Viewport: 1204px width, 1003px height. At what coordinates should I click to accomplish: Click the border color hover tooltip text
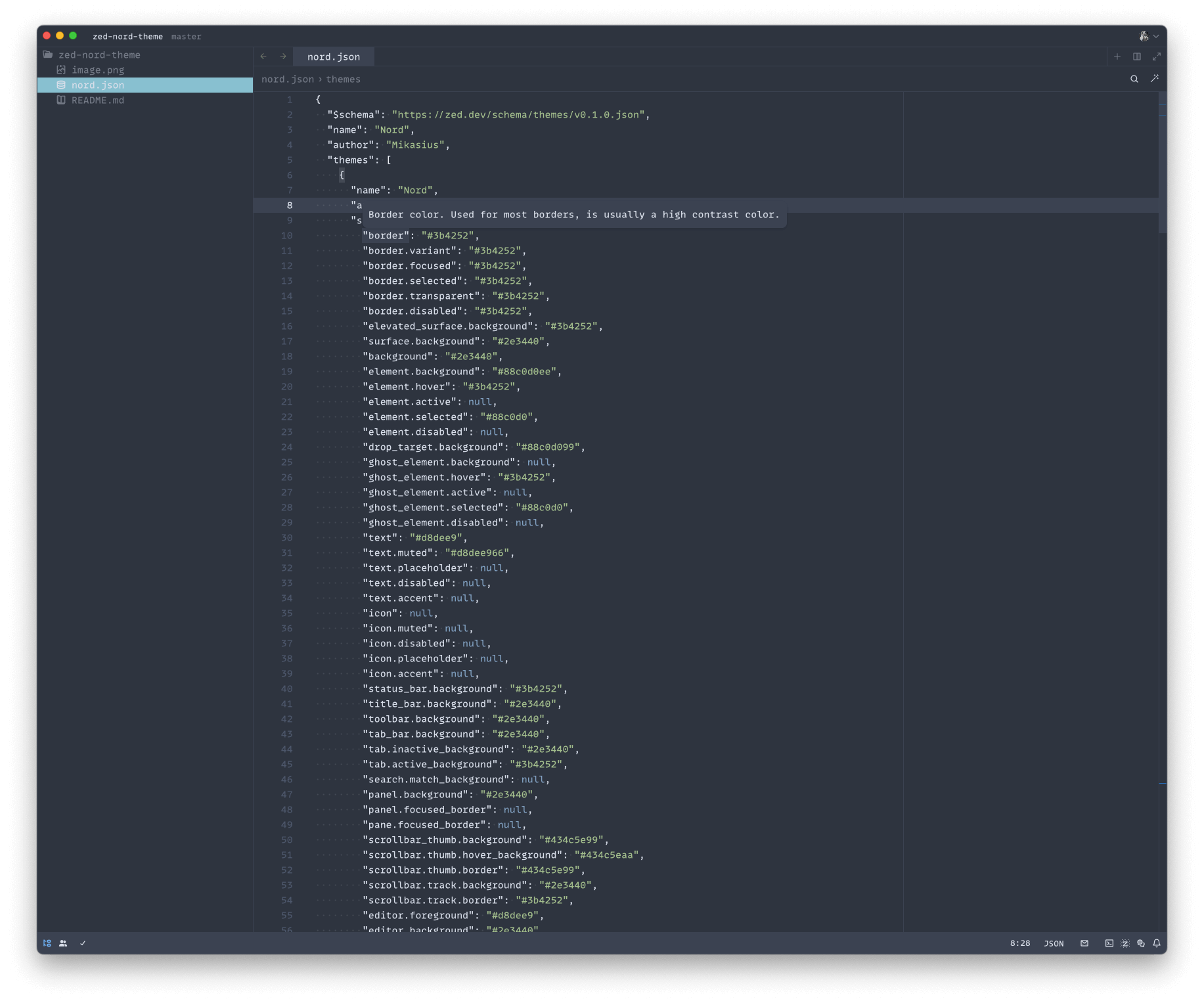[574, 215]
